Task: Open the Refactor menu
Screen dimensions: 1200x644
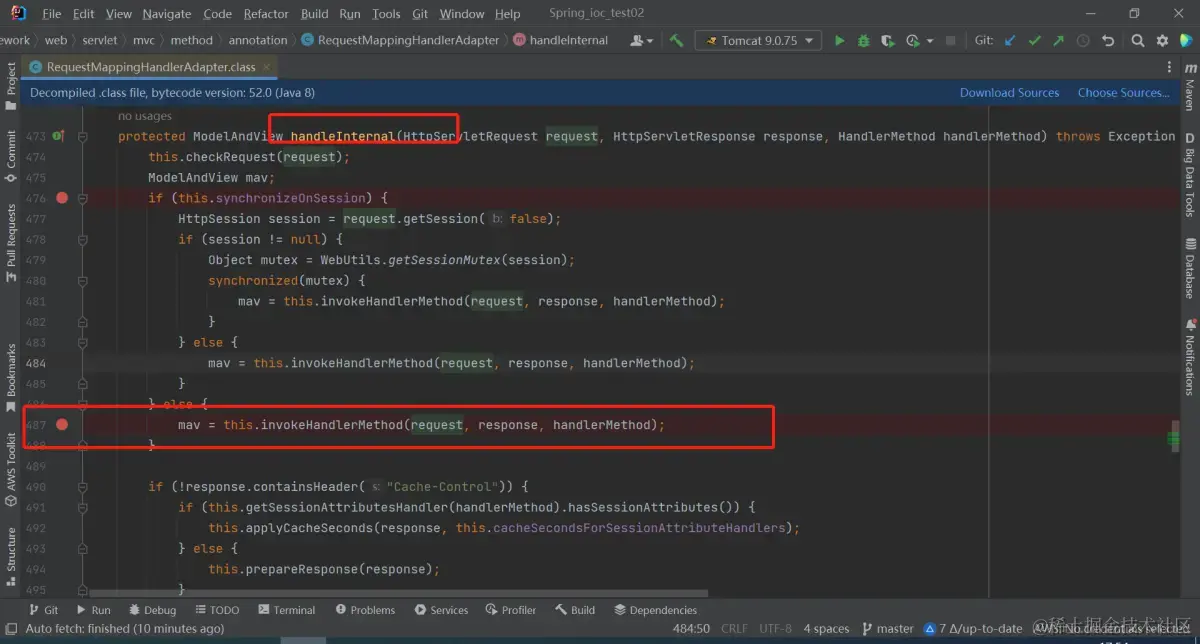Action: [x=265, y=14]
